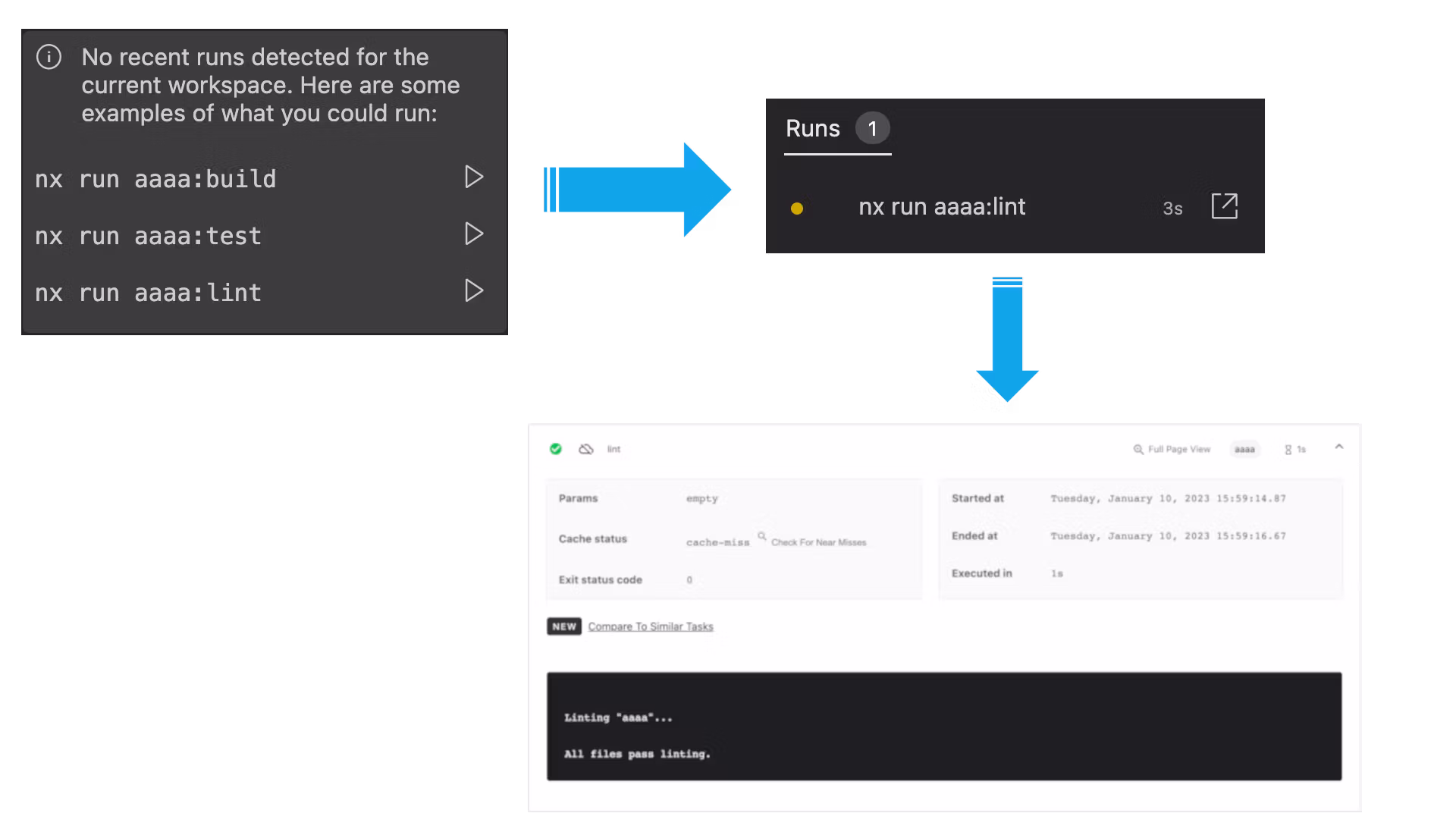Click the hourglass duration icon
This screenshot has height=819, width=1456.
[1288, 450]
